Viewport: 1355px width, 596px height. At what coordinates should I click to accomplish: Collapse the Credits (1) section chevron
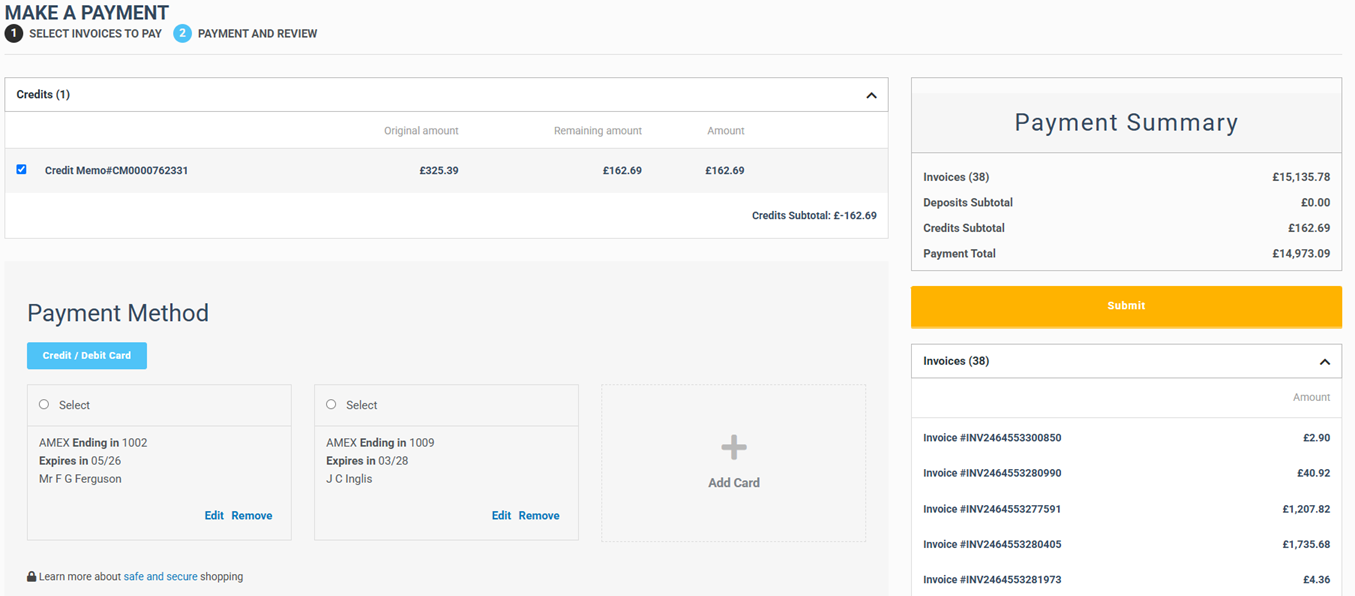871,95
